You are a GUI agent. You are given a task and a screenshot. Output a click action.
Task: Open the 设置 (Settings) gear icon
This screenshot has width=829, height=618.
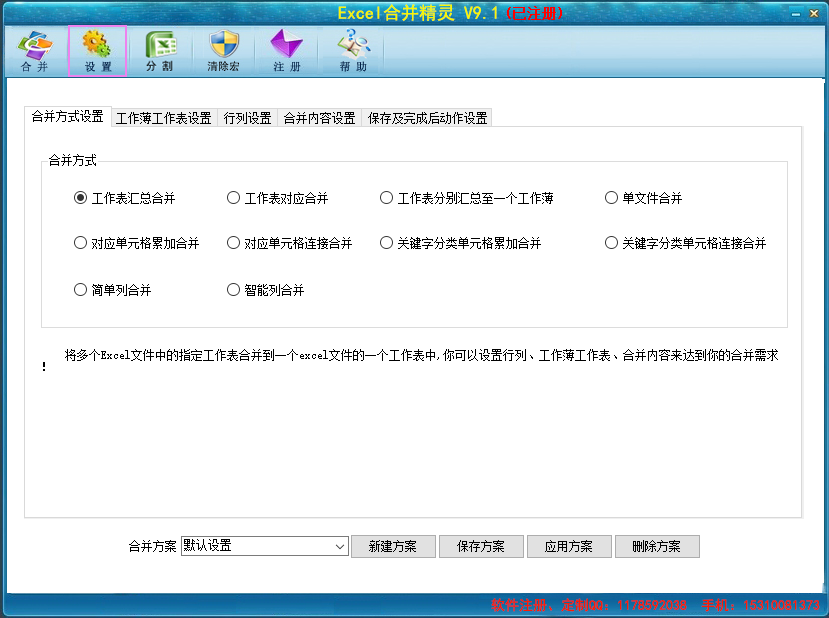coord(97,51)
